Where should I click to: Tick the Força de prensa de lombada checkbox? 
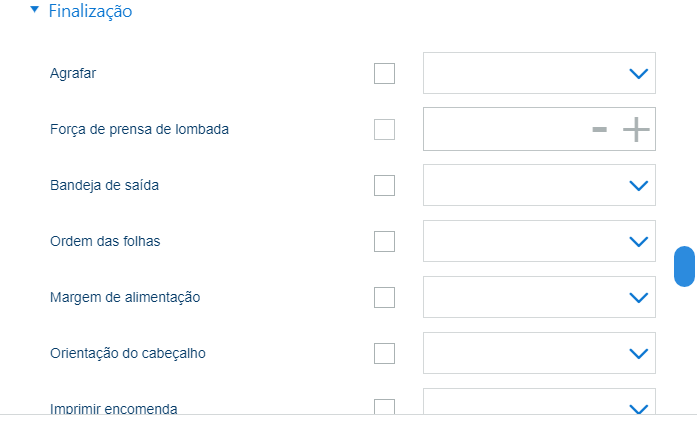(384, 130)
